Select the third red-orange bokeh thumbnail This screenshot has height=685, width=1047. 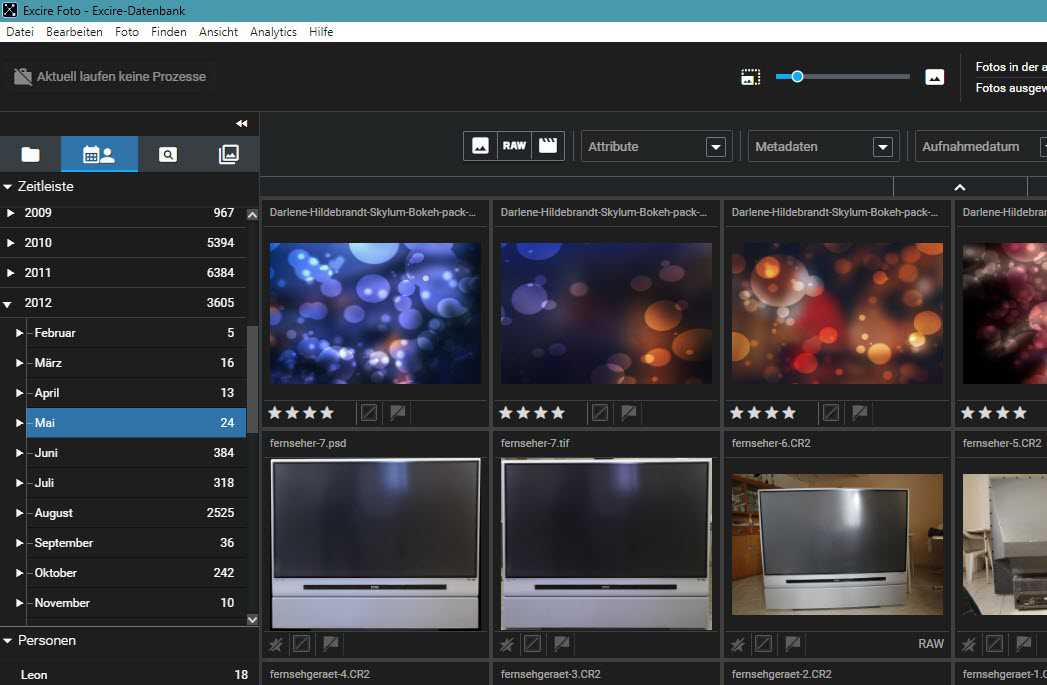[837, 313]
